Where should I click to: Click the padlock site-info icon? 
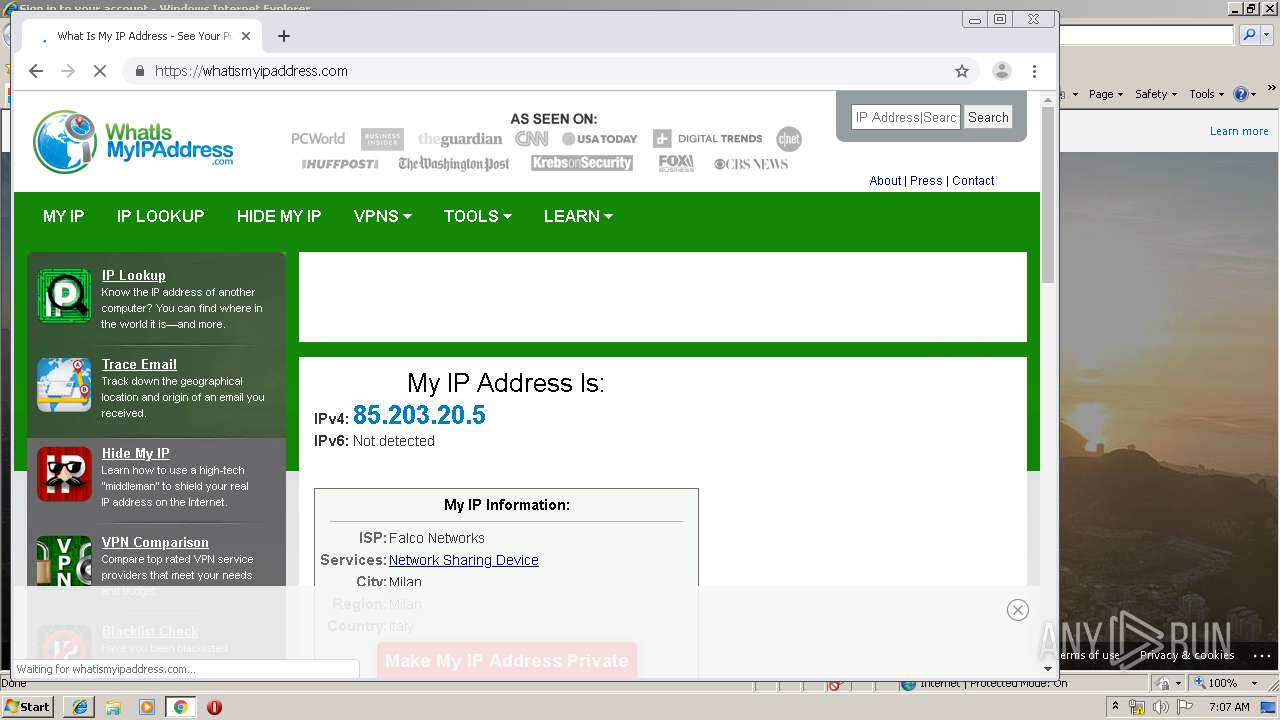[x=139, y=71]
